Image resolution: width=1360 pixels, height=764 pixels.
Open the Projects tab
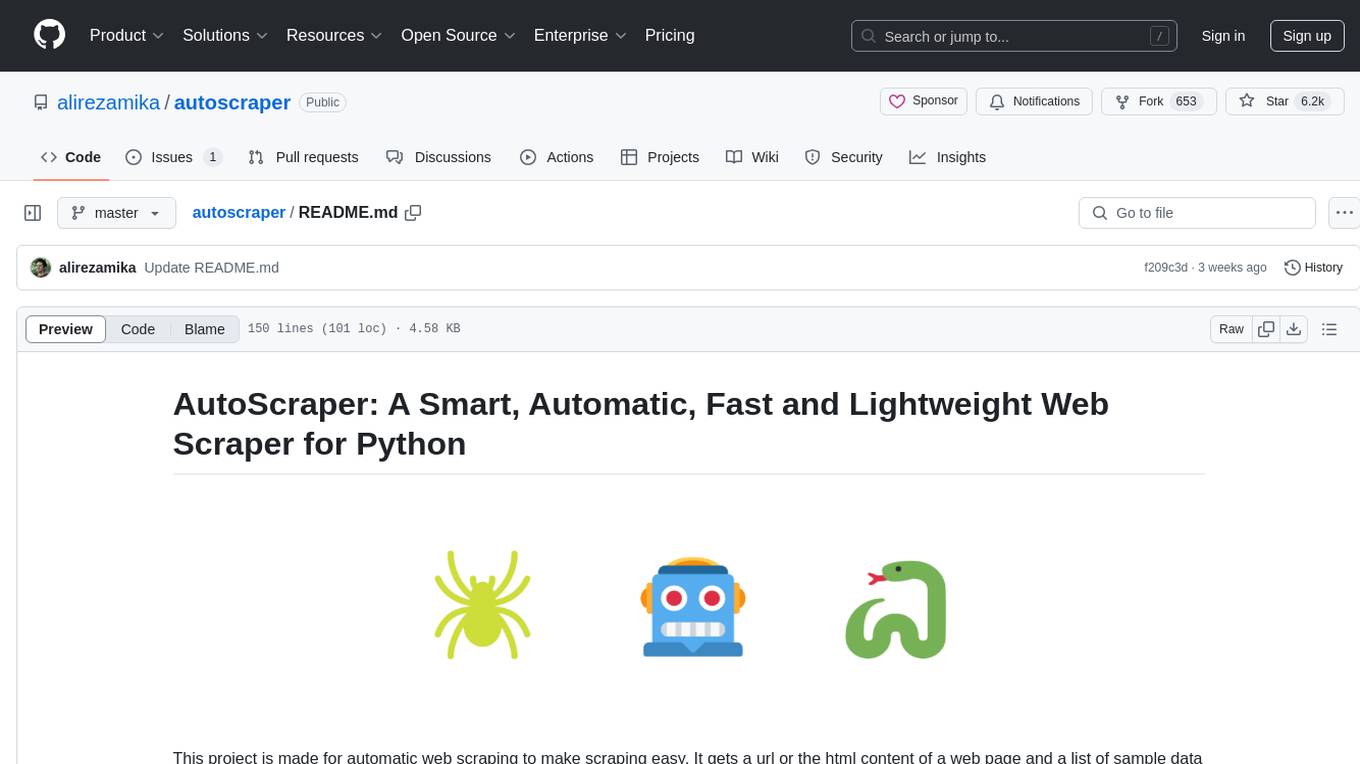660,157
